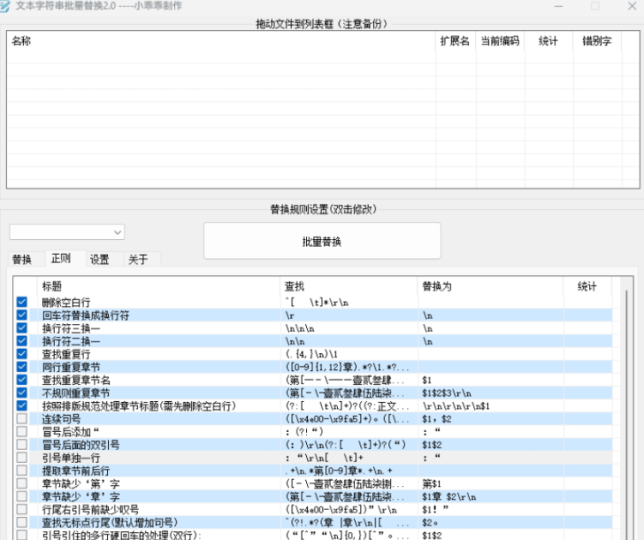The image size is (644, 540).
Task: Click the app icon in the title bar
Action: (7, 6)
